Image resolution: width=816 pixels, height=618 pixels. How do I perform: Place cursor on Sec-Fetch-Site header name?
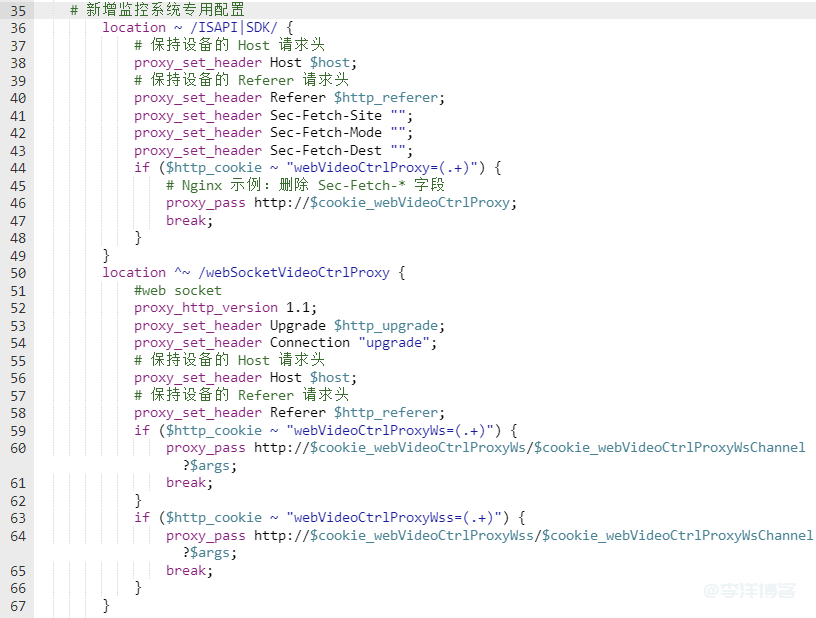325,115
